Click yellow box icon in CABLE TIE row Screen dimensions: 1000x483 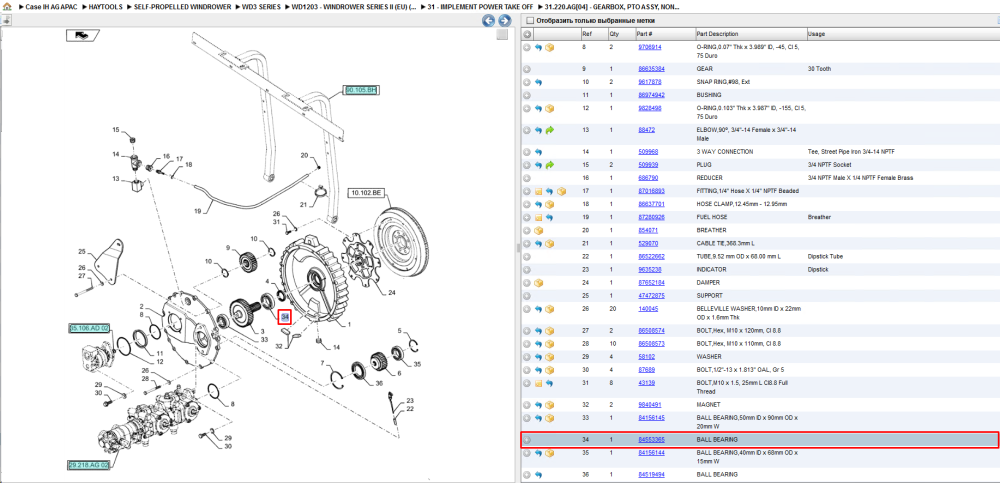pos(549,244)
